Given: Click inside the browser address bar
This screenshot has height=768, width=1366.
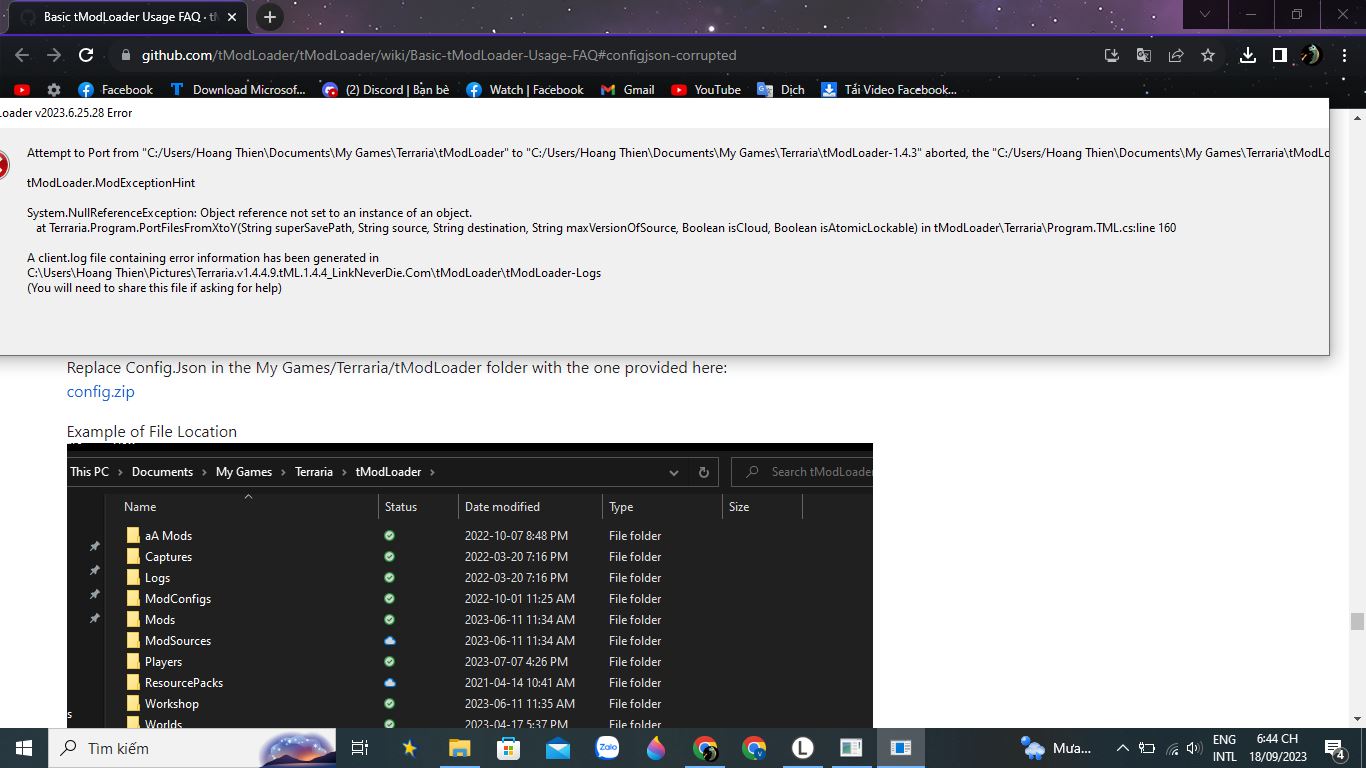Looking at the screenshot, I should tap(400, 56).
